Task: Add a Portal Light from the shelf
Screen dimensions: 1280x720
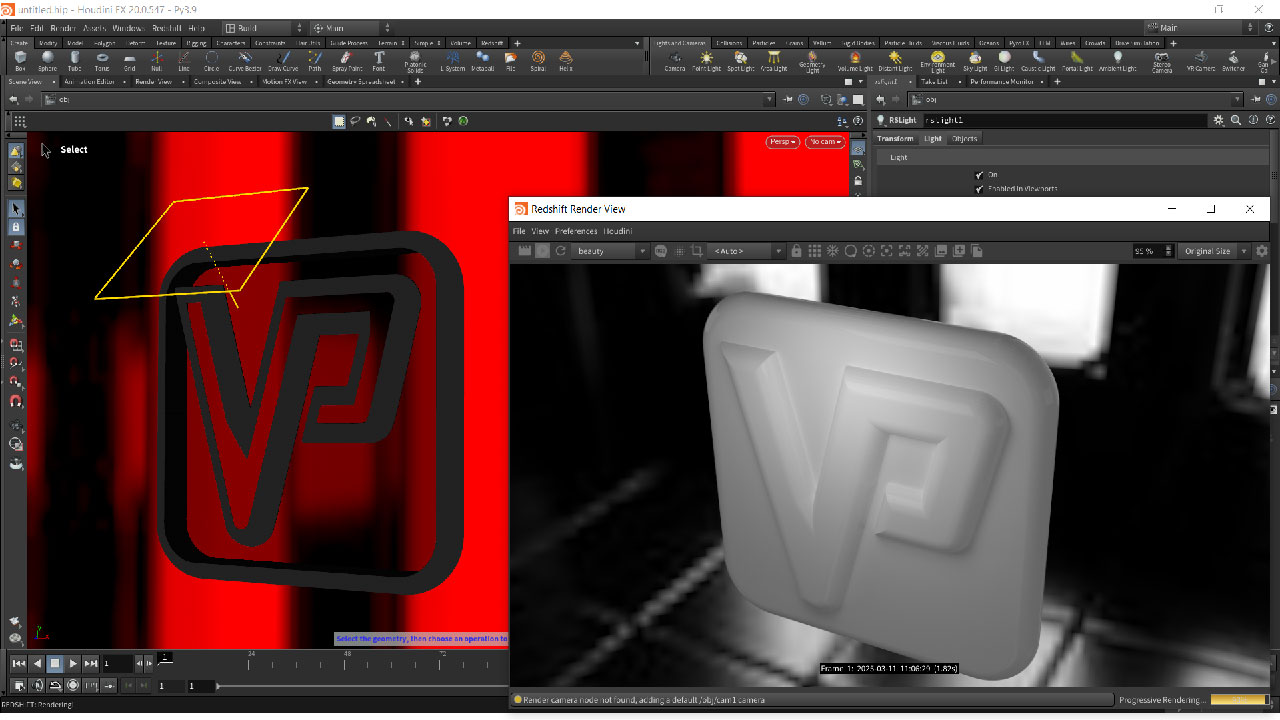Action: click(1078, 62)
